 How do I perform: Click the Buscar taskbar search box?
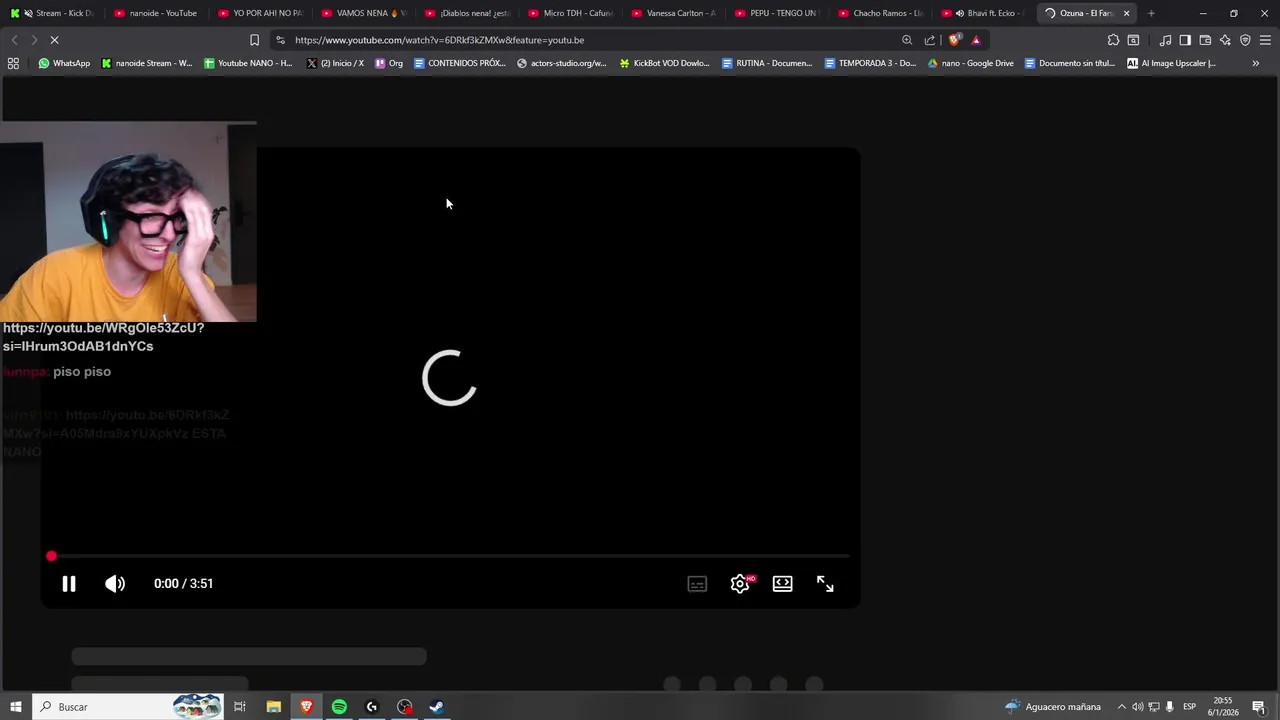(x=128, y=707)
